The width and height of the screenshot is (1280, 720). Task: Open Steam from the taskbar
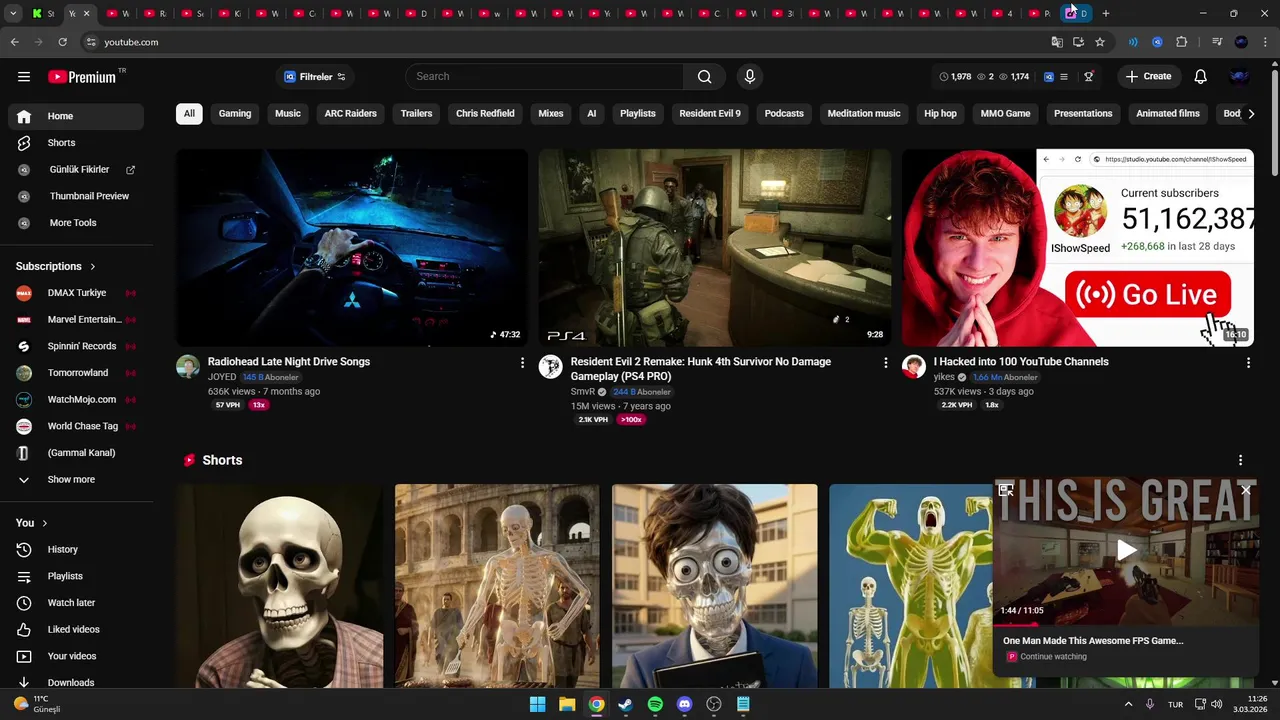pyautogui.click(x=625, y=704)
